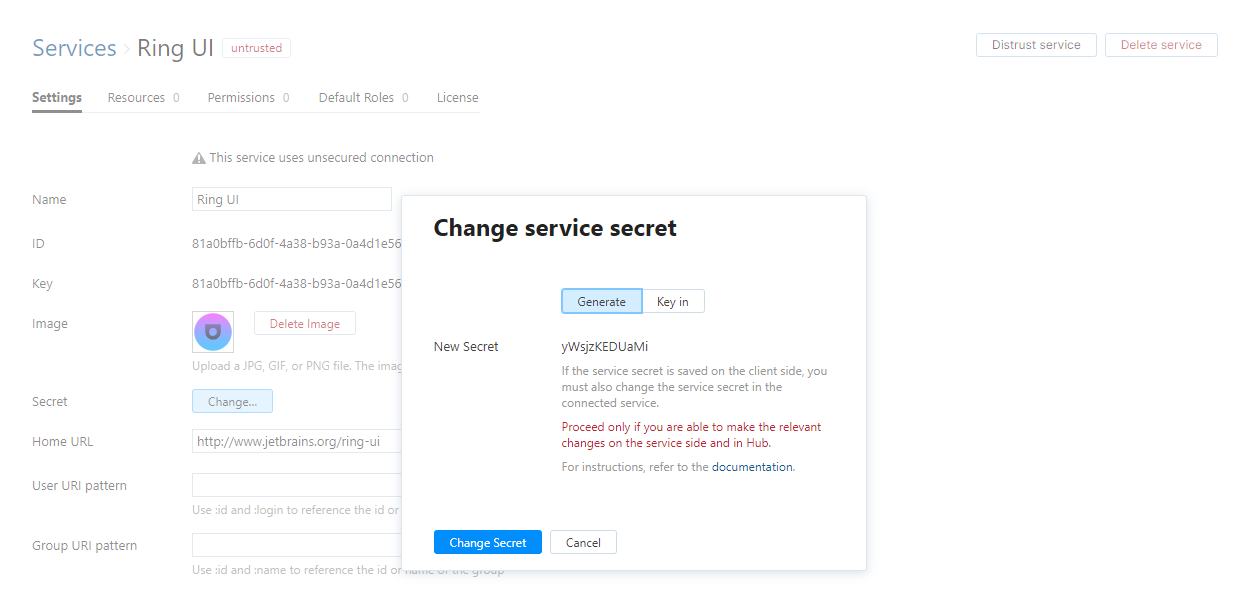Delete the service image
This screenshot has height=592, width=1250.
pos(304,323)
